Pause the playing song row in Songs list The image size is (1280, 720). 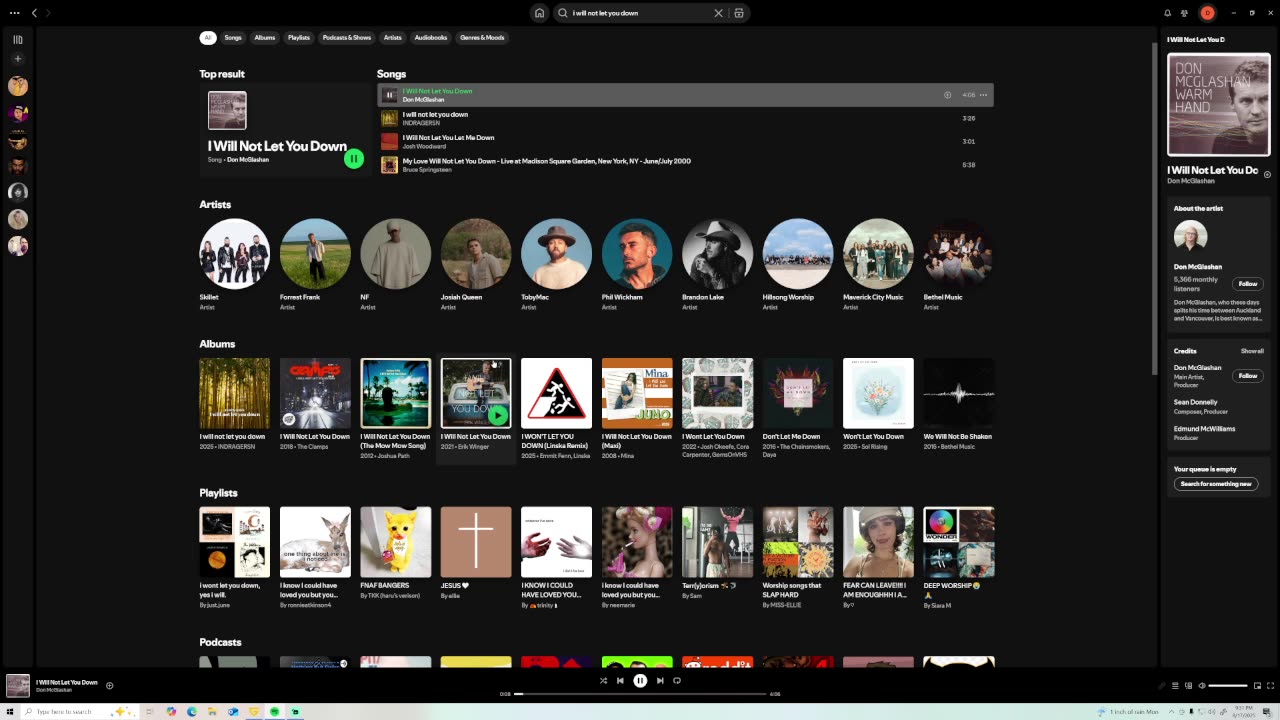pyautogui.click(x=390, y=95)
